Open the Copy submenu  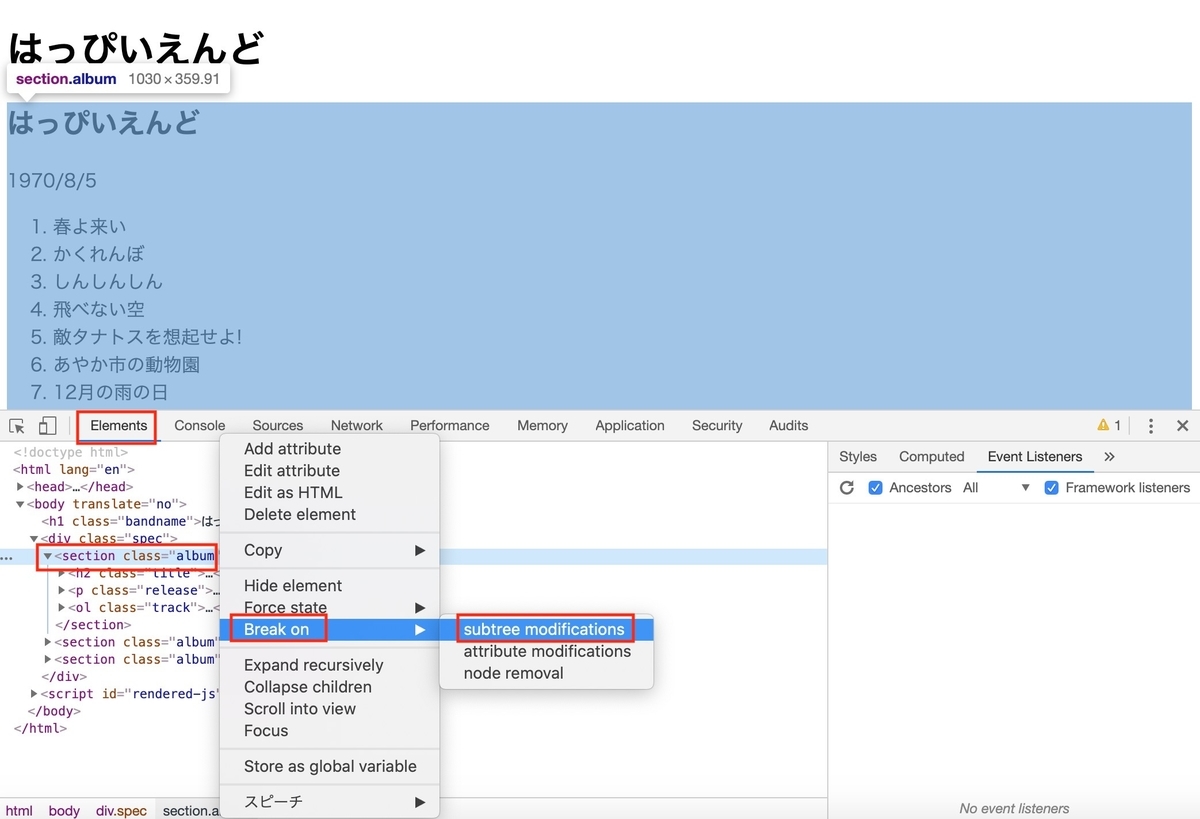click(x=330, y=550)
